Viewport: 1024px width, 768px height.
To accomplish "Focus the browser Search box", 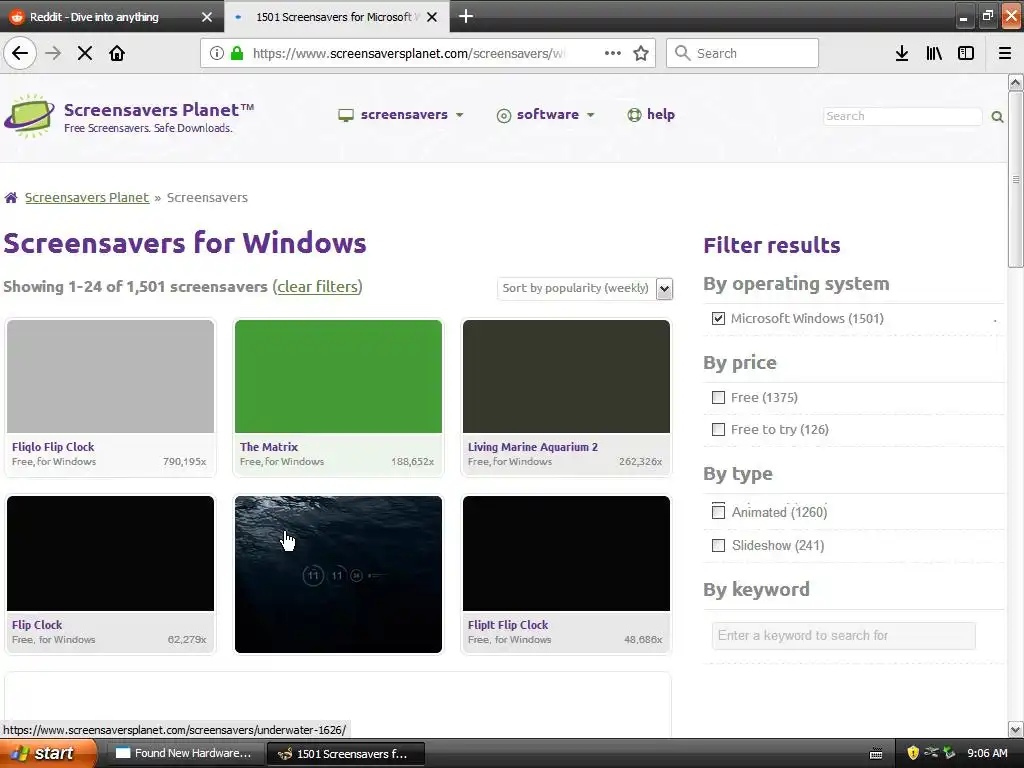I will point(743,53).
